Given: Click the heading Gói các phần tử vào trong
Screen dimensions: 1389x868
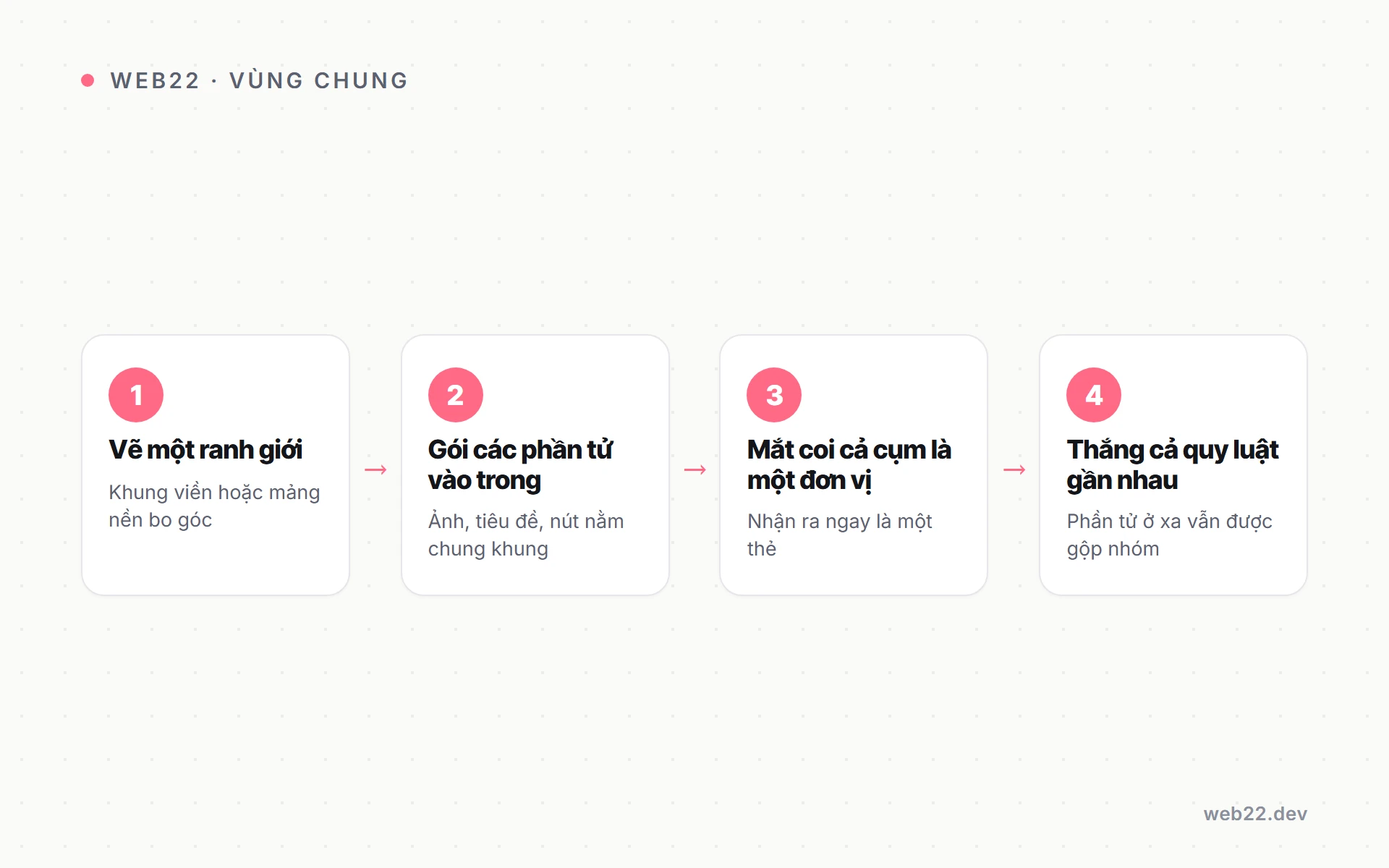Looking at the screenshot, I should pyautogui.click(x=520, y=465).
